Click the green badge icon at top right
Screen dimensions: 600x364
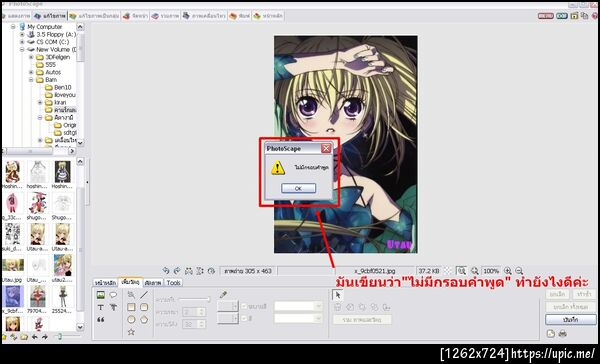click(x=562, y=16)
